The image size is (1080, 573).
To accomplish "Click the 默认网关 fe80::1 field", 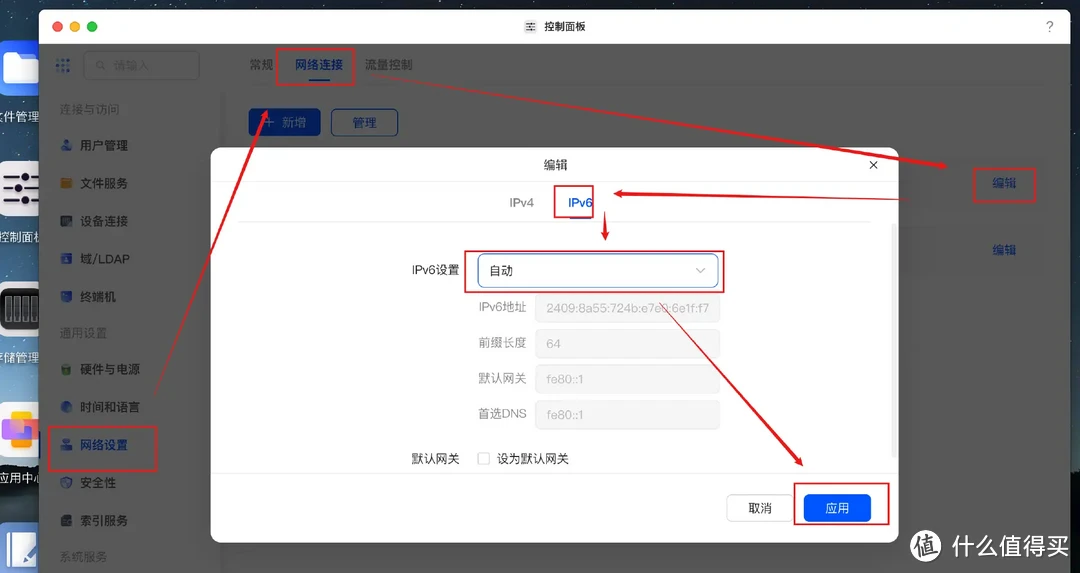I will pos(627,379).
